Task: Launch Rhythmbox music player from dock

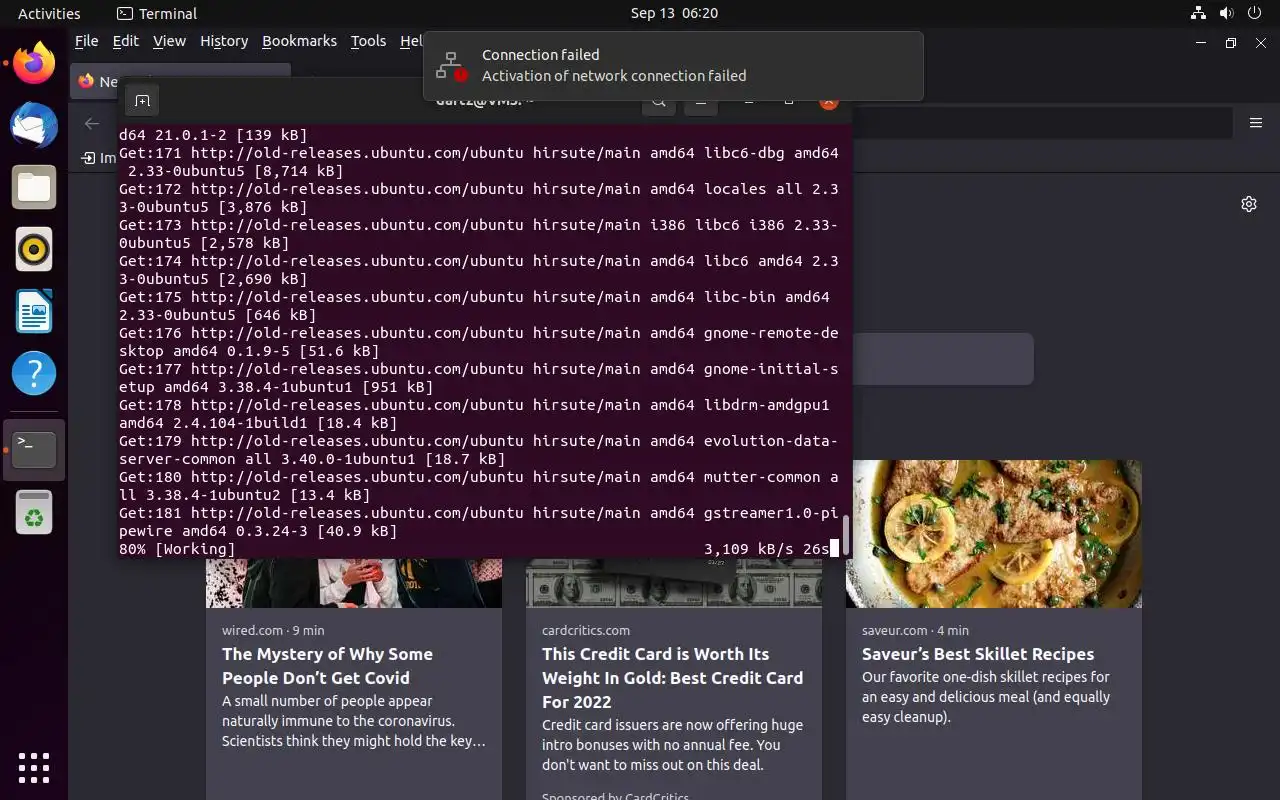Action: click(34, 249)
